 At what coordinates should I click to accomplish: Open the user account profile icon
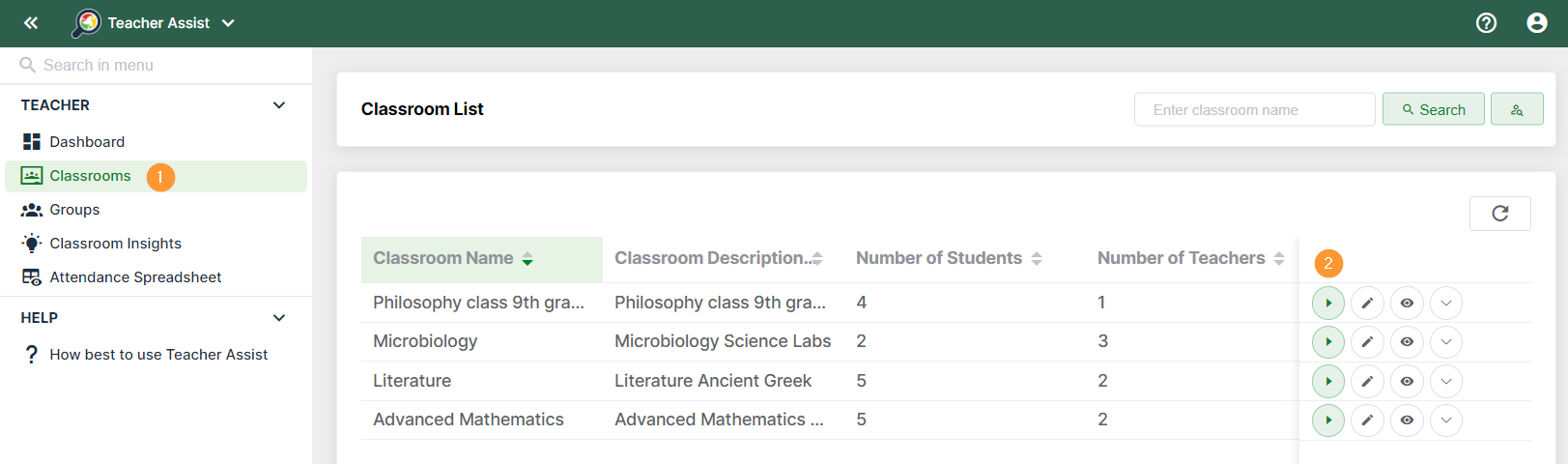point(1536,23)
